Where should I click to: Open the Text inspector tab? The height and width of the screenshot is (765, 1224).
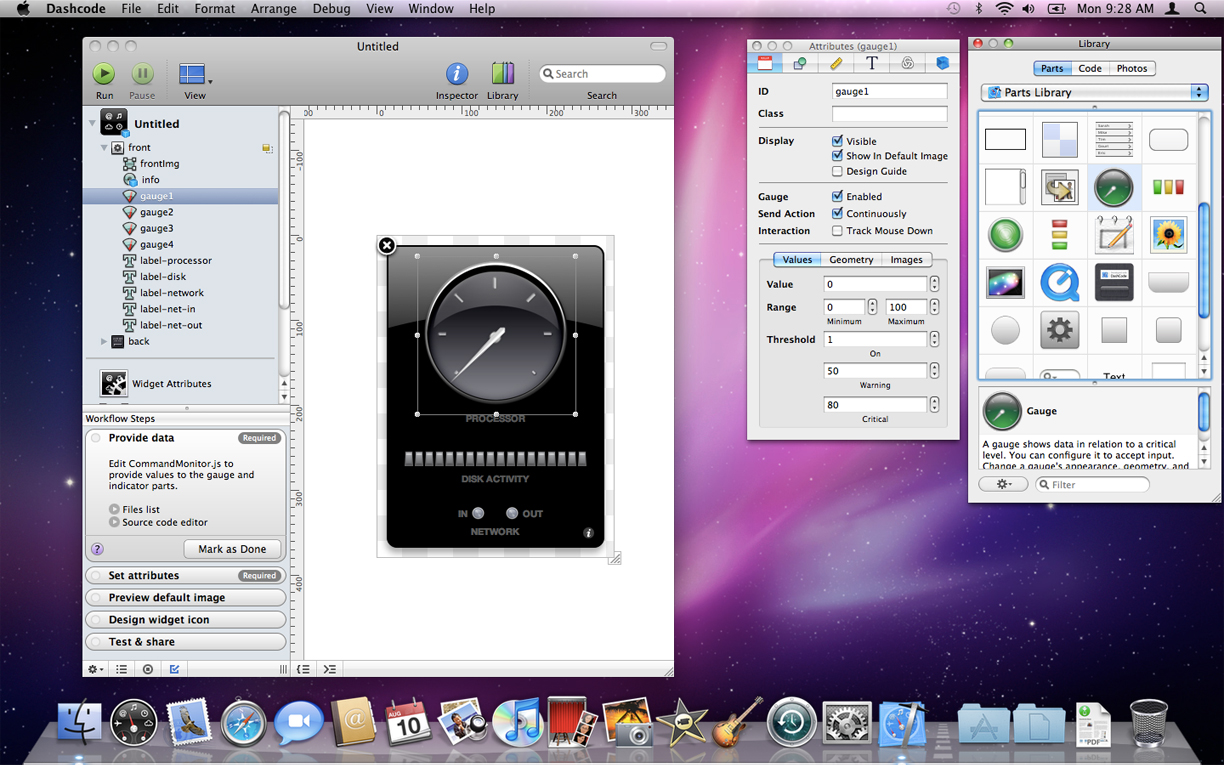(872, 63)
